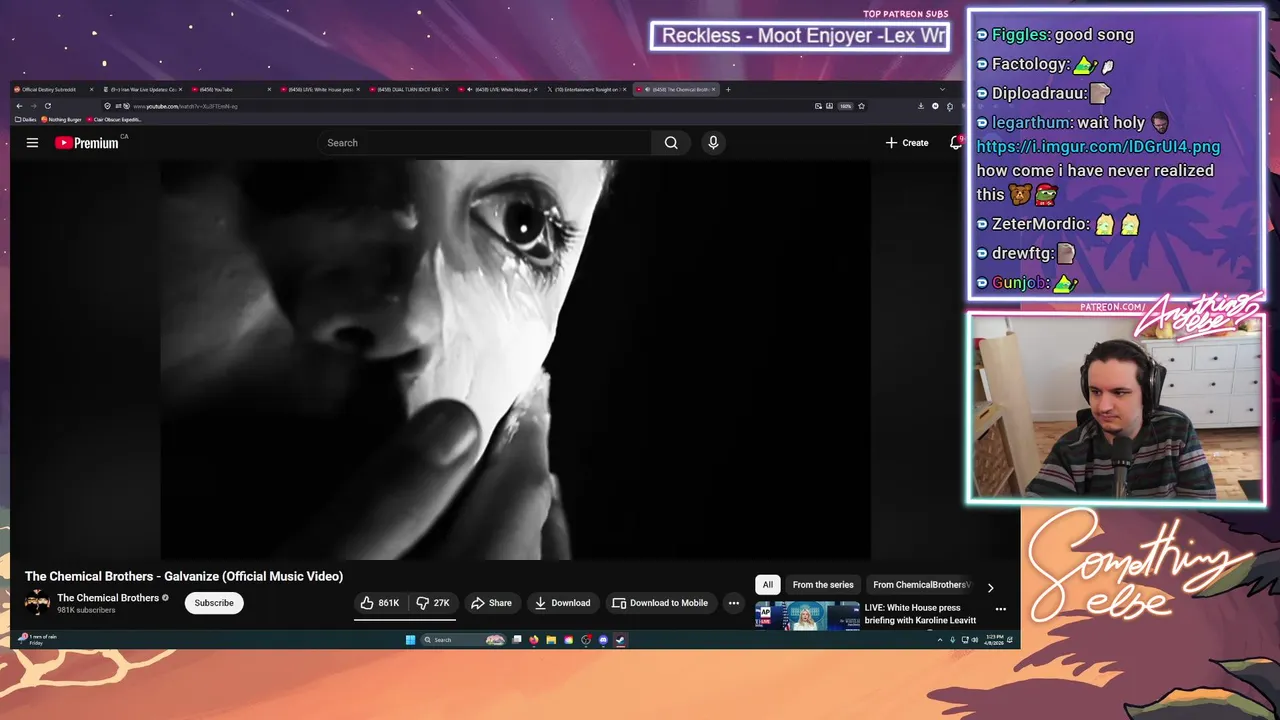Image resolution: width=1280 pixels, height=720 pixels.
Task: Open more actions ellipsis under the video
Action: (734, 603)
